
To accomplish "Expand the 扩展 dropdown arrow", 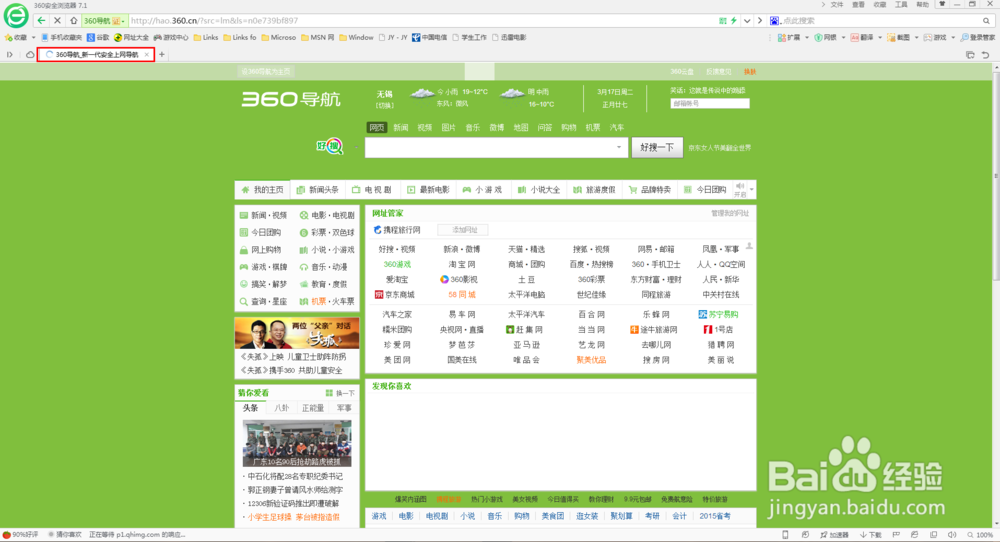I will pos(806,38).
